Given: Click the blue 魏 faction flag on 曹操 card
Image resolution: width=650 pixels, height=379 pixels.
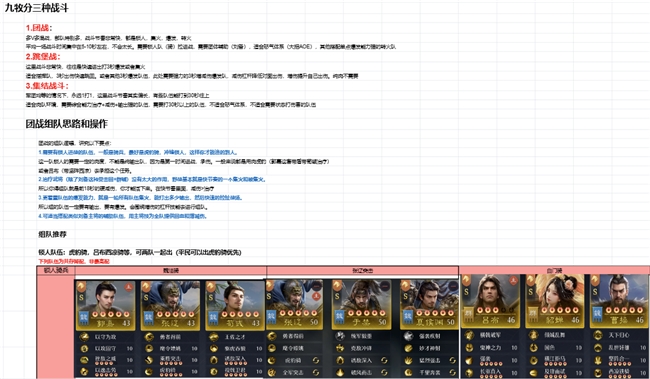Looking at the screenshot, I should coord(598,314).
